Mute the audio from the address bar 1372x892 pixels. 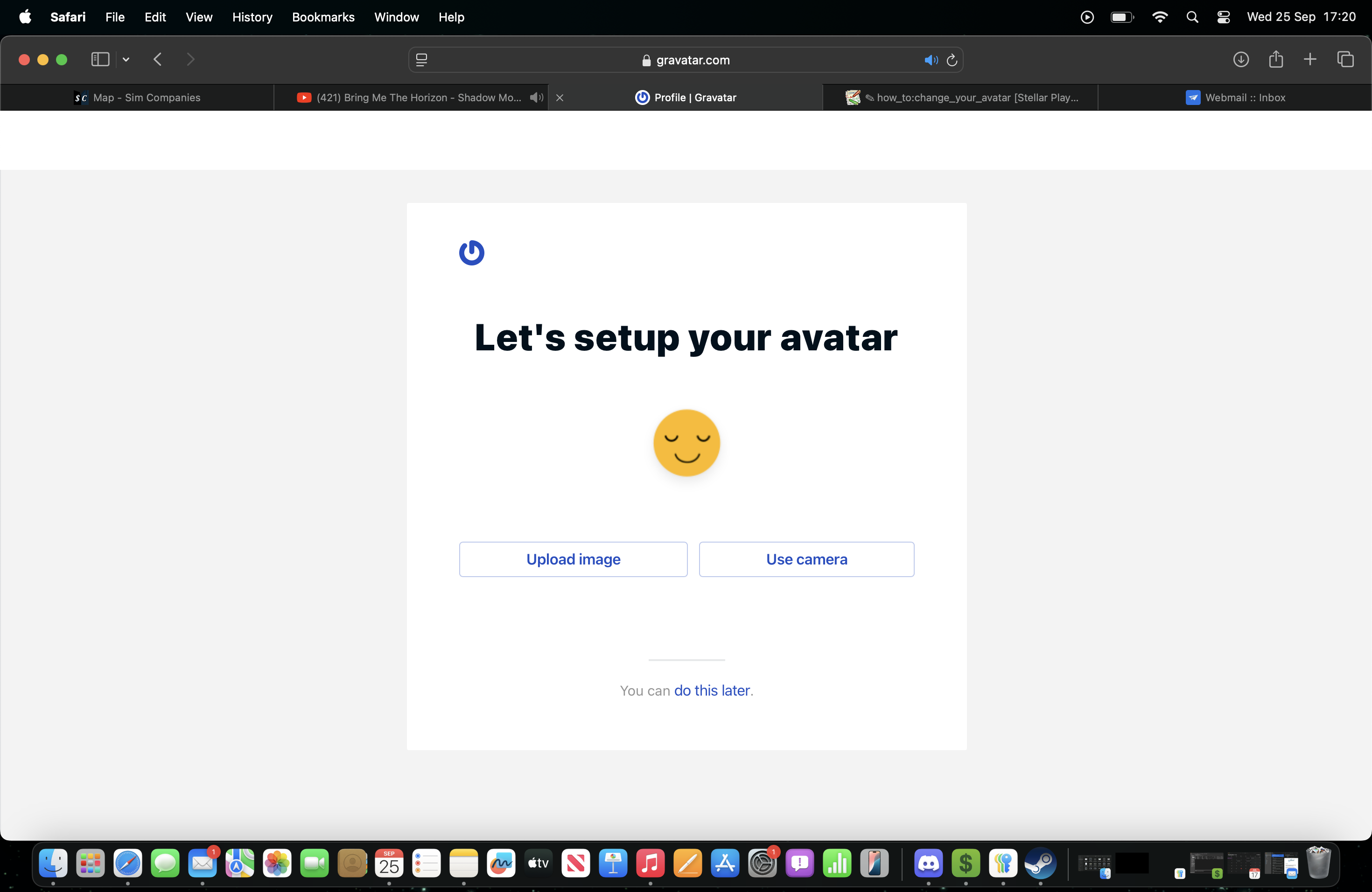(930, 60)
